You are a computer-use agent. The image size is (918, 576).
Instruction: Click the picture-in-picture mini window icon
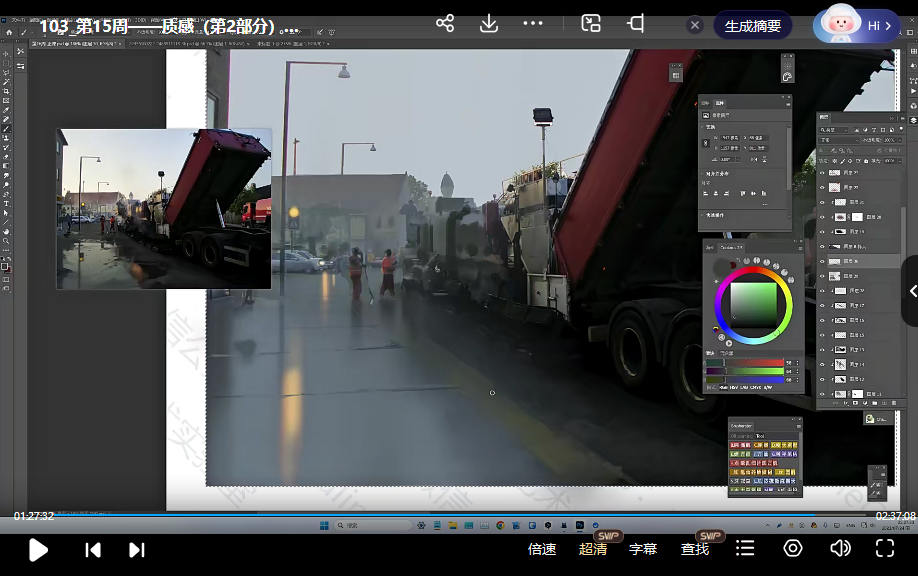[591, 23]
